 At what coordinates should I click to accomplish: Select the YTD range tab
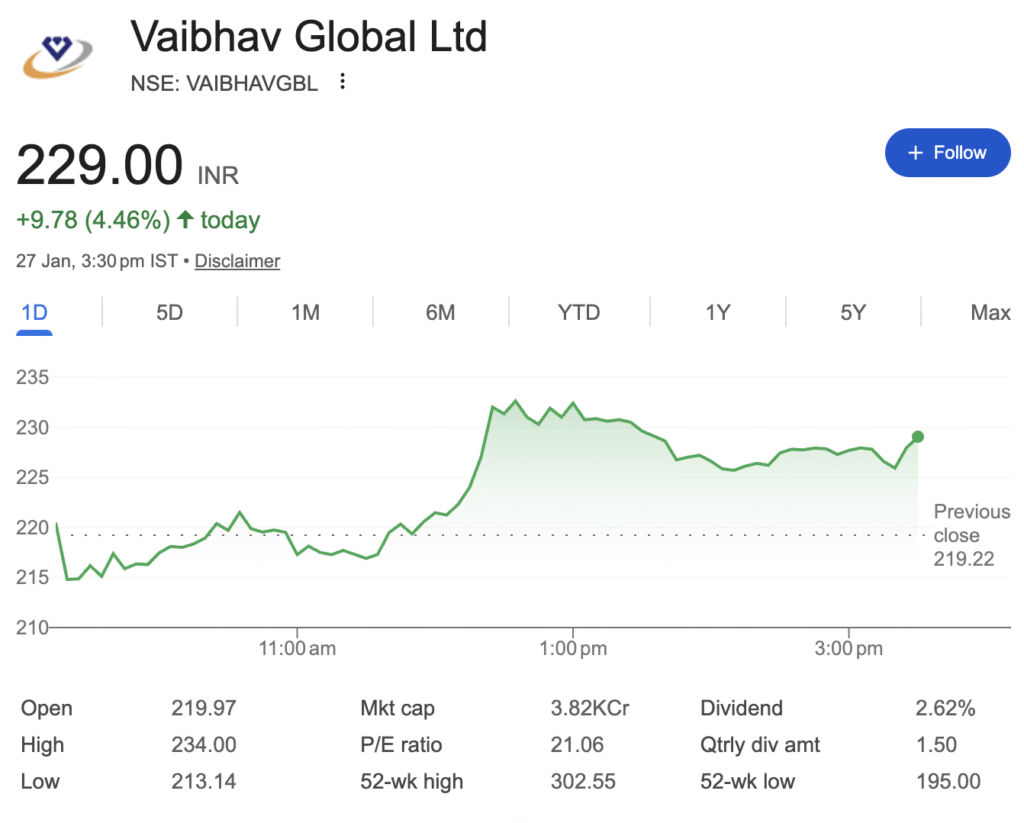(x=578, y=313)
